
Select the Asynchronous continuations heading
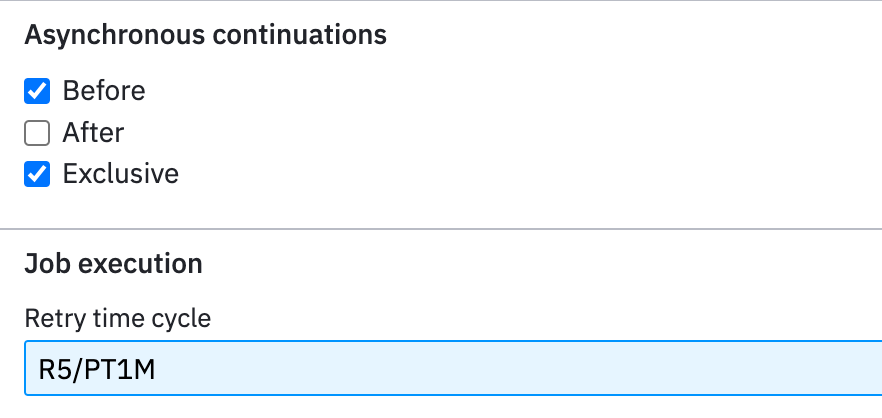(x=205, y=35)
